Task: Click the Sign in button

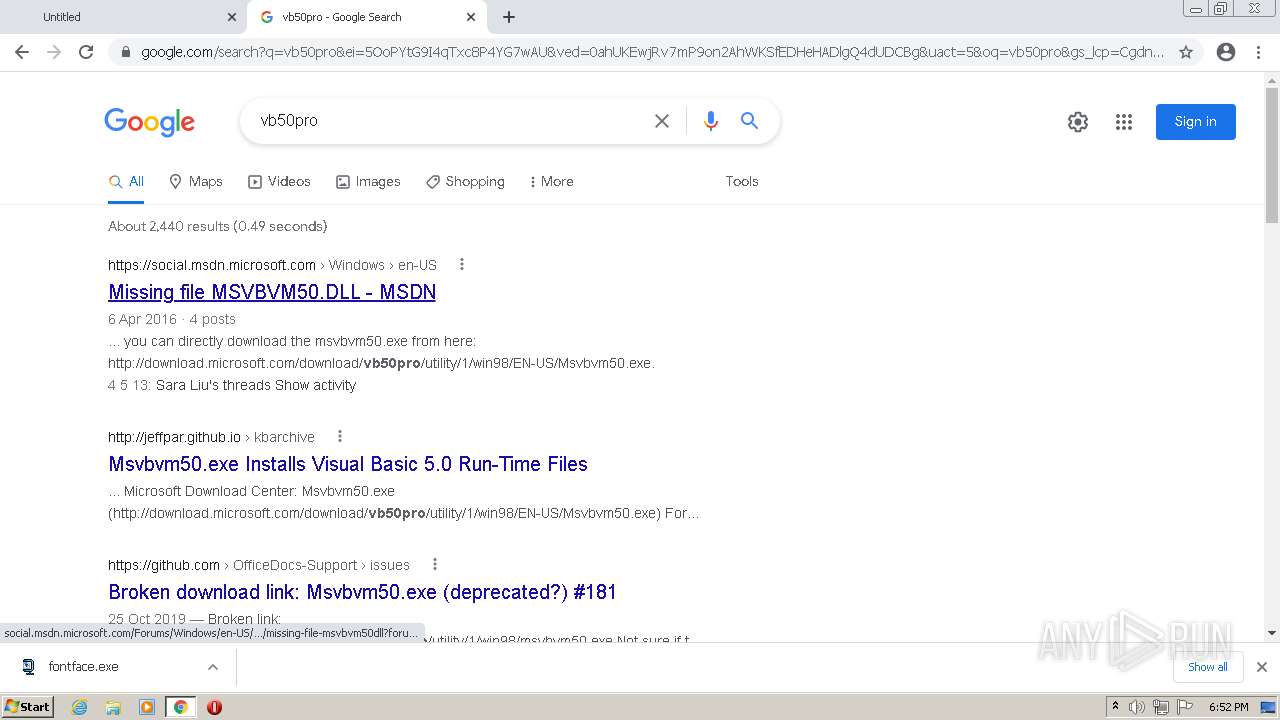Action: point(1196,122)
